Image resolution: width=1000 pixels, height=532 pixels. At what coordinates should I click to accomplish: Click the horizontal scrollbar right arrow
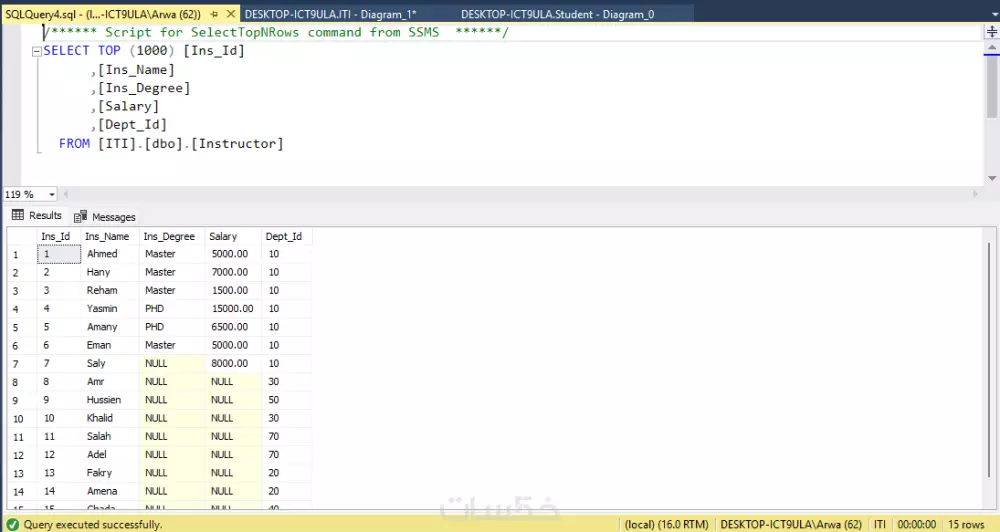click(x=975, y=194)
